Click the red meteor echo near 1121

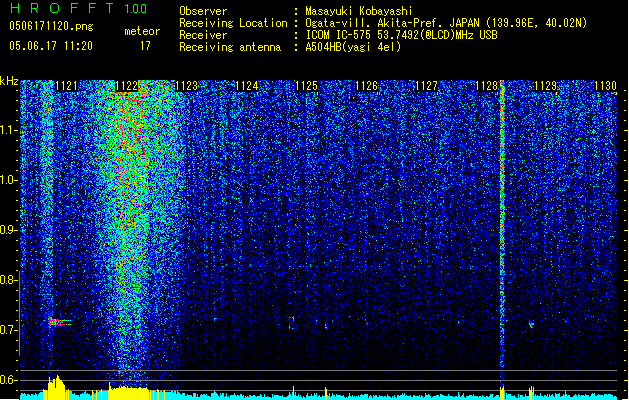click(x=59, y=322)
